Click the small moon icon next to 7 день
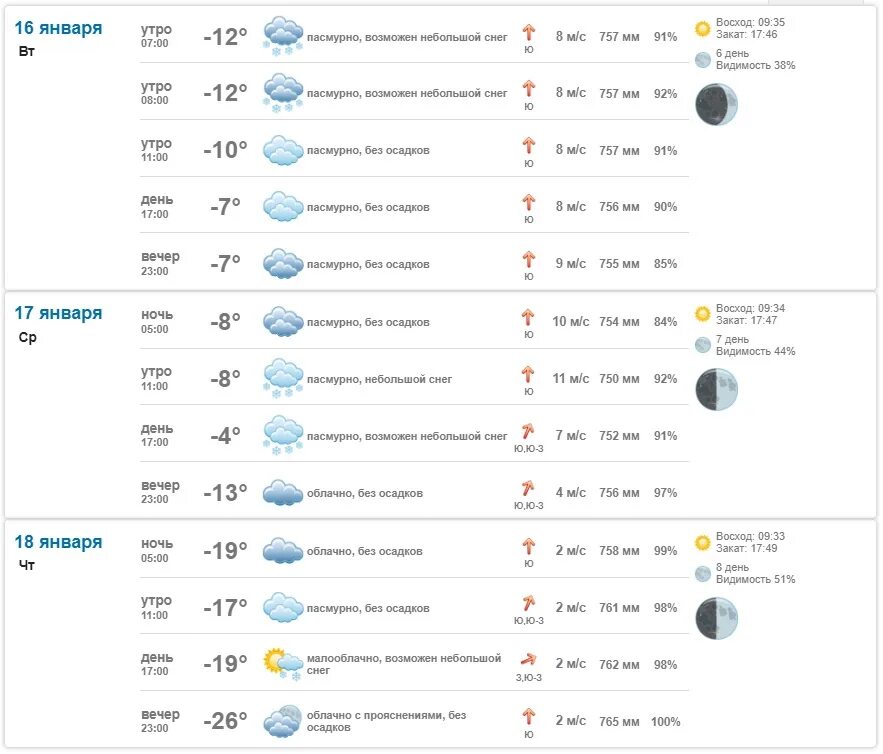The image size is (883, 754). 702,345
